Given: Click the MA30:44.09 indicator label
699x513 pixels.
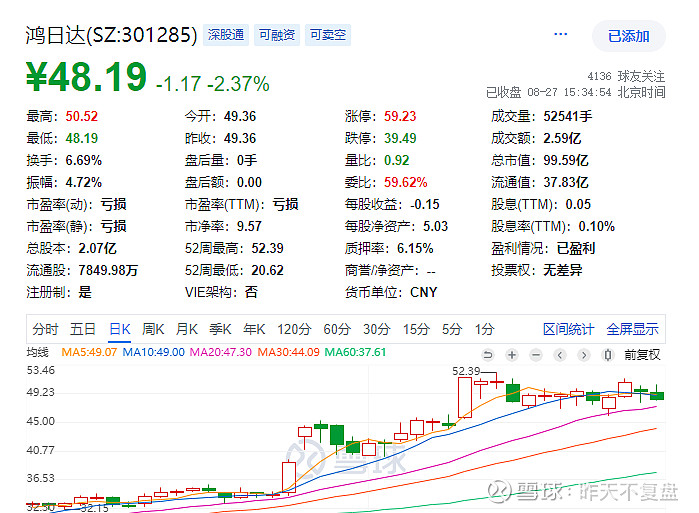Looking at the screenshot, I should coord(288,352).
